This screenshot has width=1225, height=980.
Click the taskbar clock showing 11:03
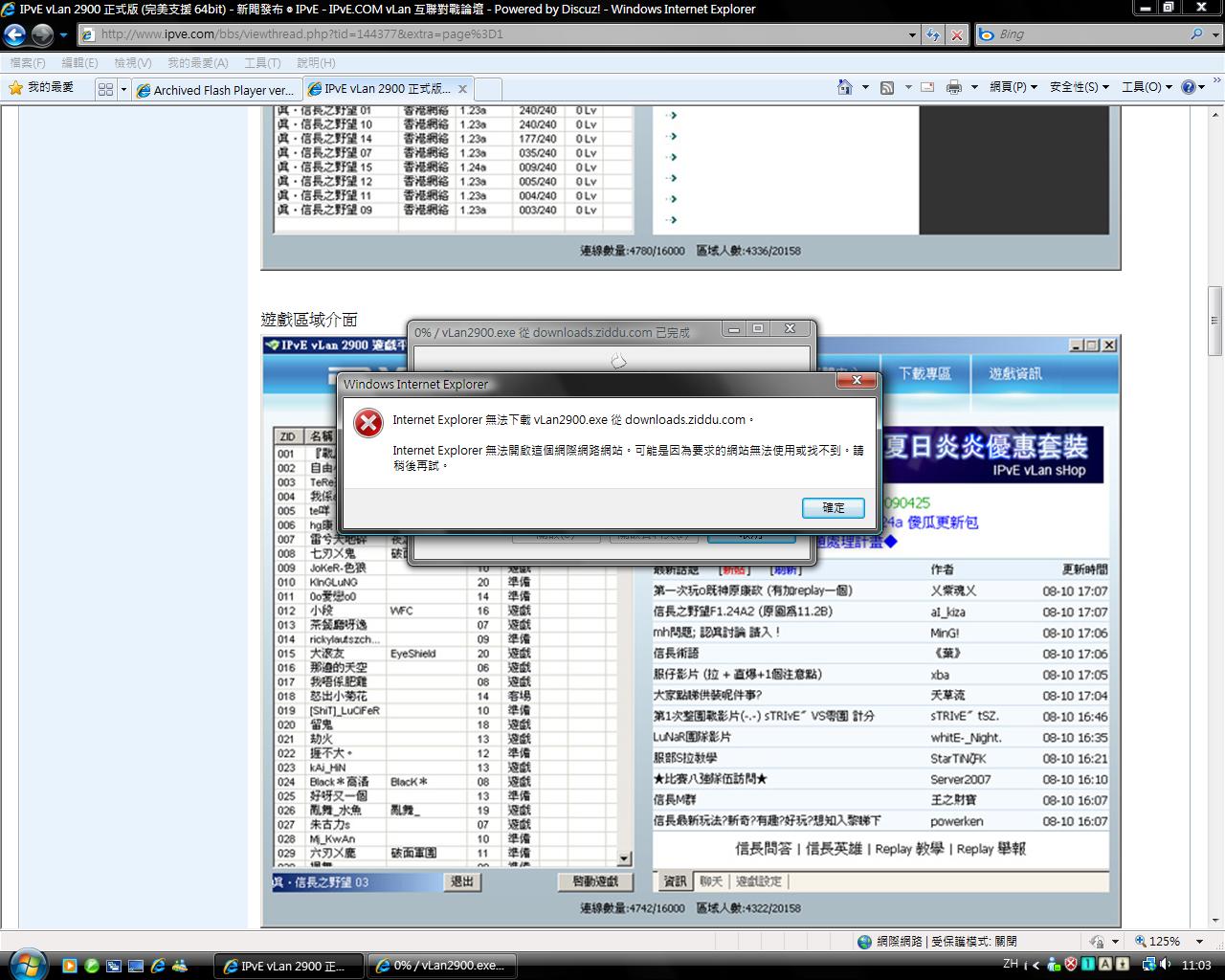coord(1196,965)
